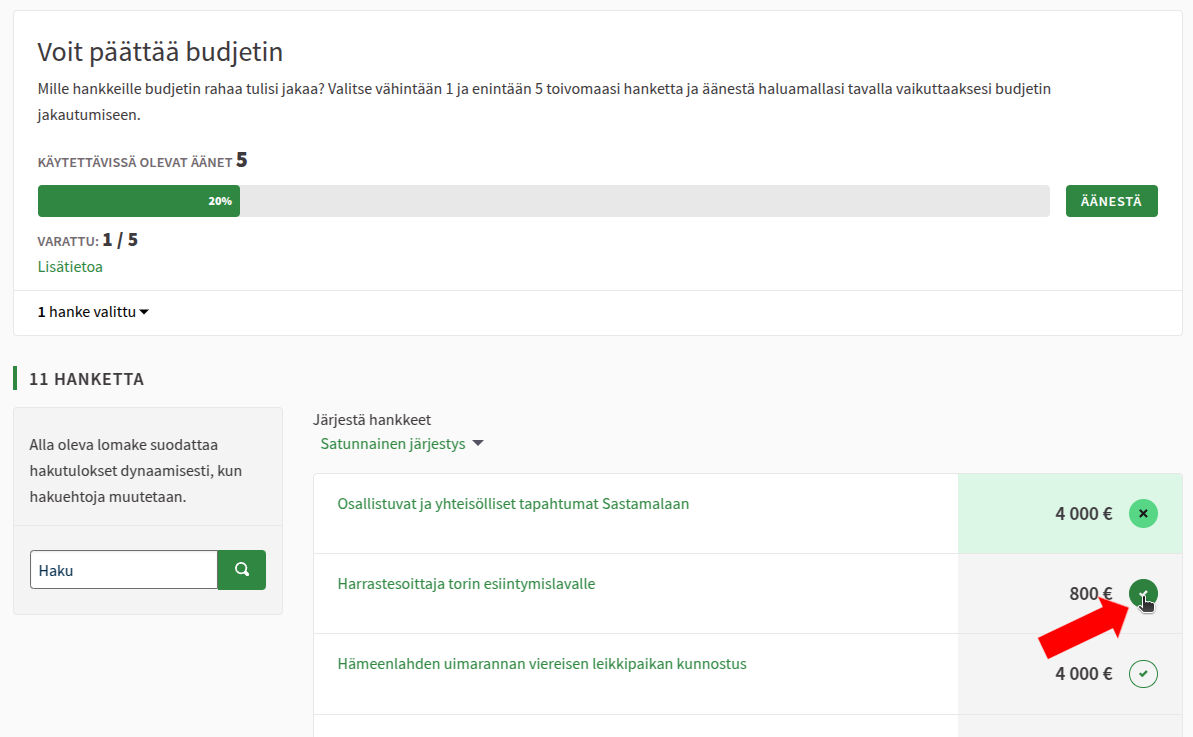Click the 11 HANKETTA section heading
This screenshot has height=737, width=1193.
[87, 379]
